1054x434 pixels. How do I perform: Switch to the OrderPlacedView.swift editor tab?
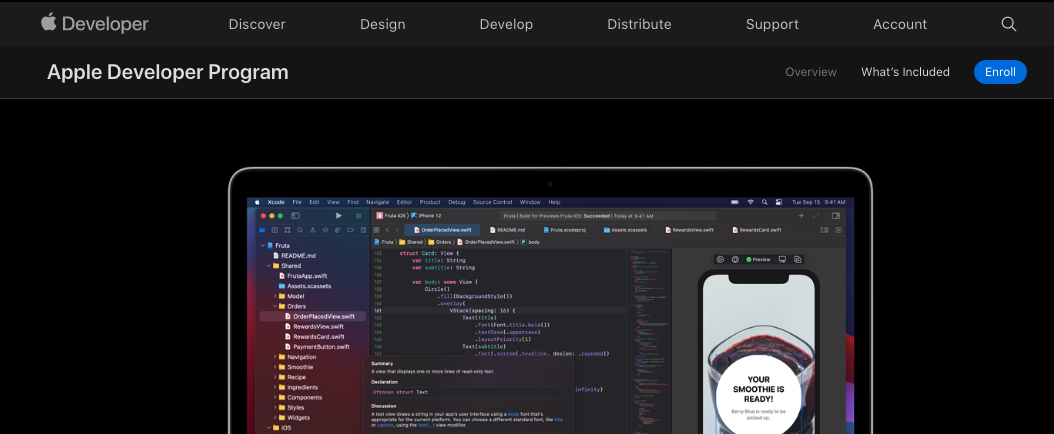[x=442, y=230]
